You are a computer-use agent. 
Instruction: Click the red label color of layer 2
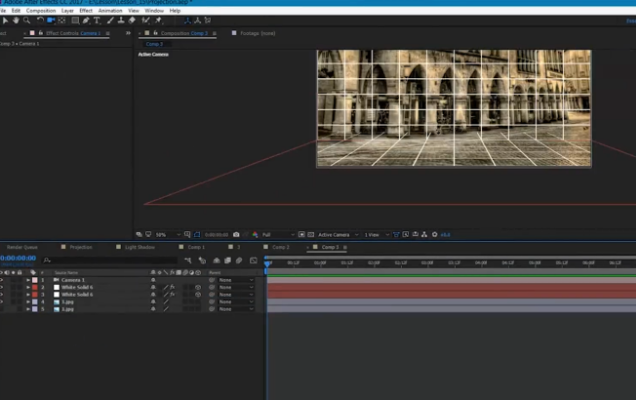tap(34, 287)
